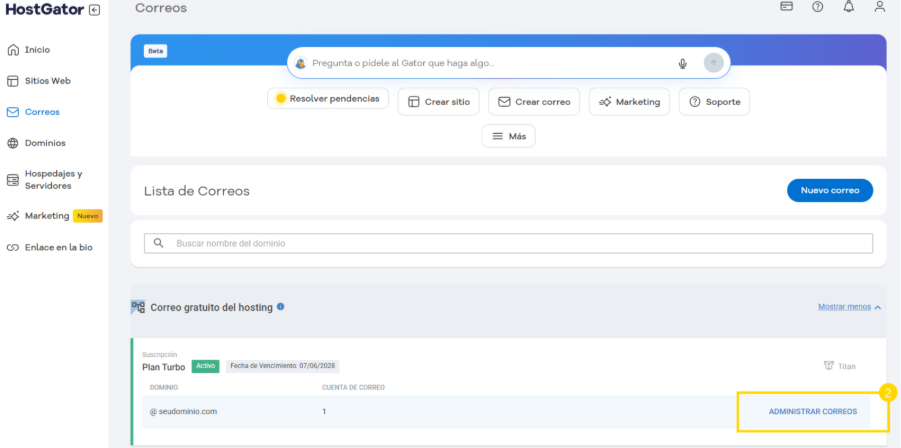The width and height of the screenshot is (901, 448).
Task: Click the info icon beside Correo gratuito
Action: click(281, 307)
